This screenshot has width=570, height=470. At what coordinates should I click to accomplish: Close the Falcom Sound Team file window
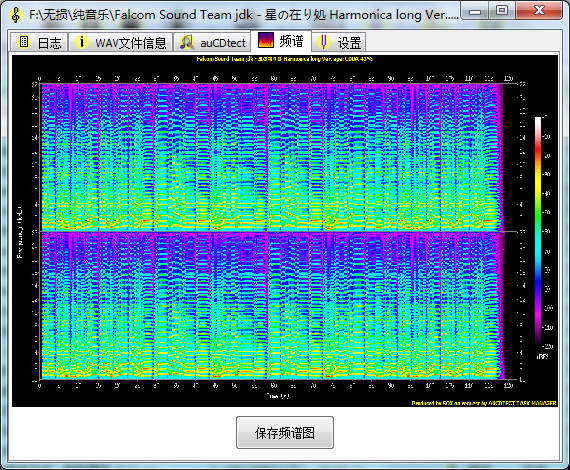(539, 11)
